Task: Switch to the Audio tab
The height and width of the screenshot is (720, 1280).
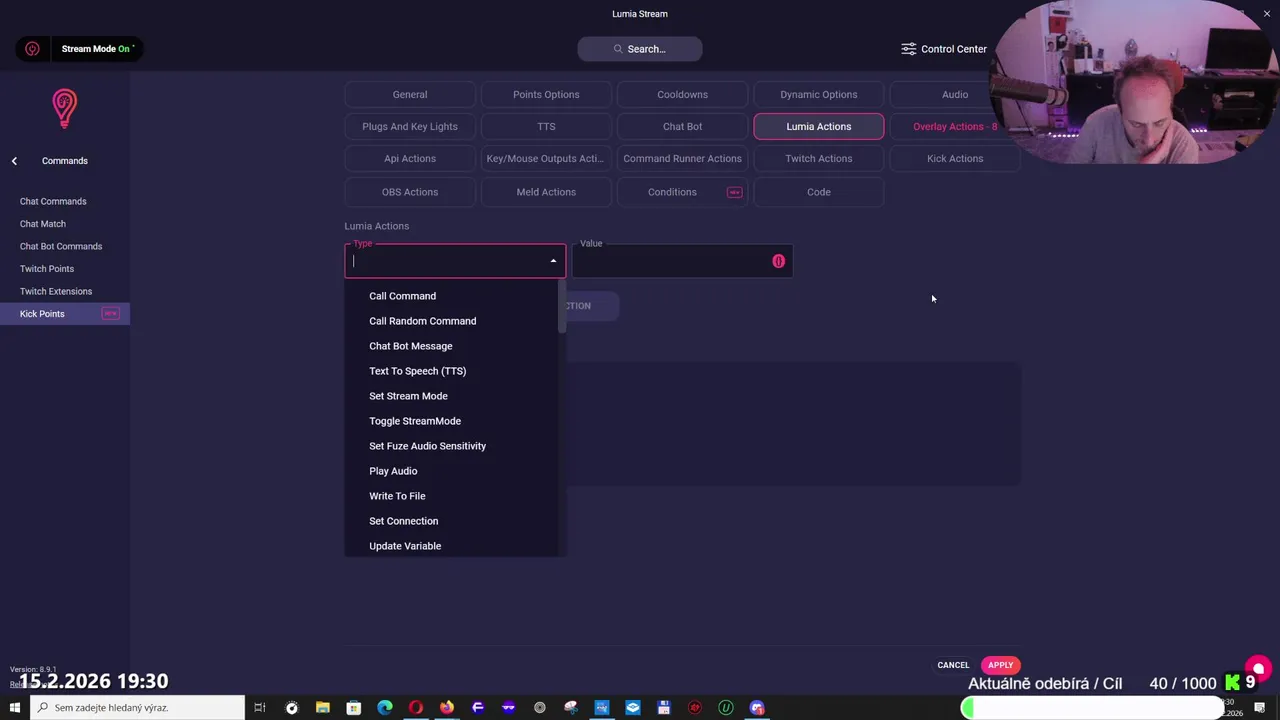Action: (955, 94)
